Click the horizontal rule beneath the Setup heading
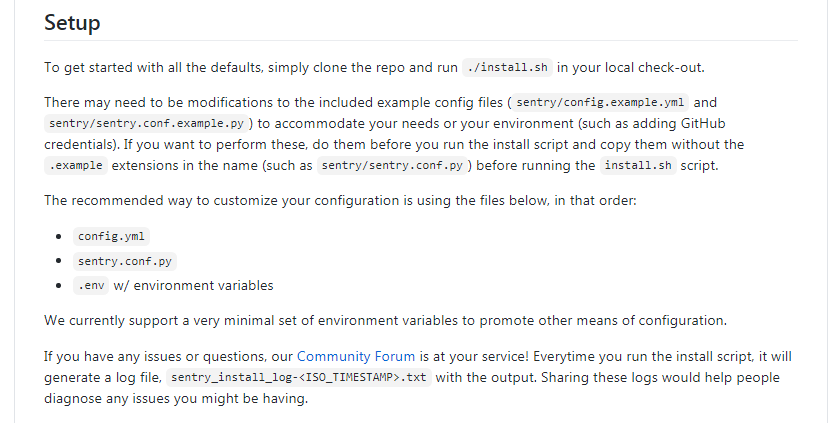Image resolution: width=838 pixels, height=423 pixels. point(421,41)
